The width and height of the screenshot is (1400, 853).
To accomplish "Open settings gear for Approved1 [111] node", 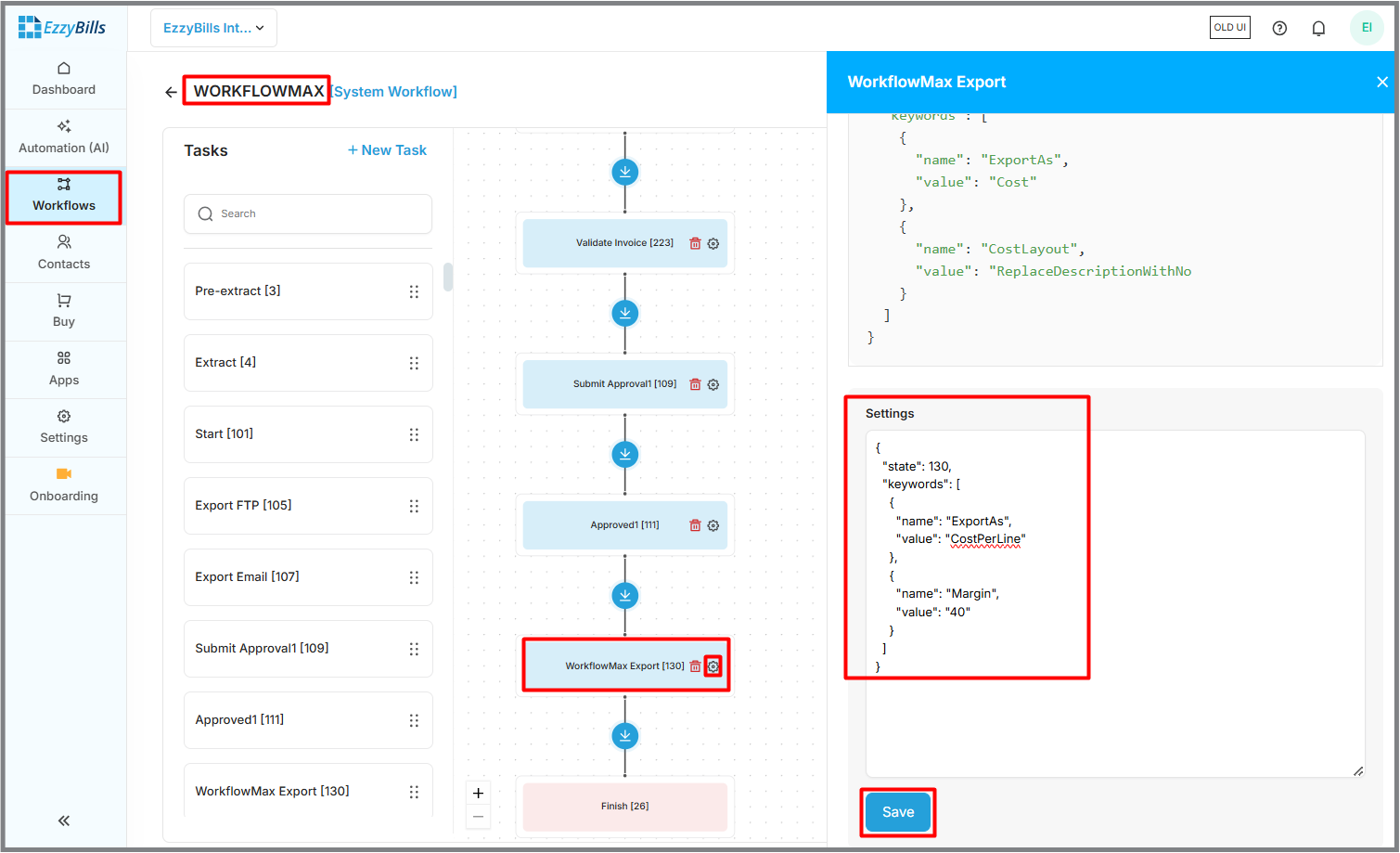I will pos(713,525).
